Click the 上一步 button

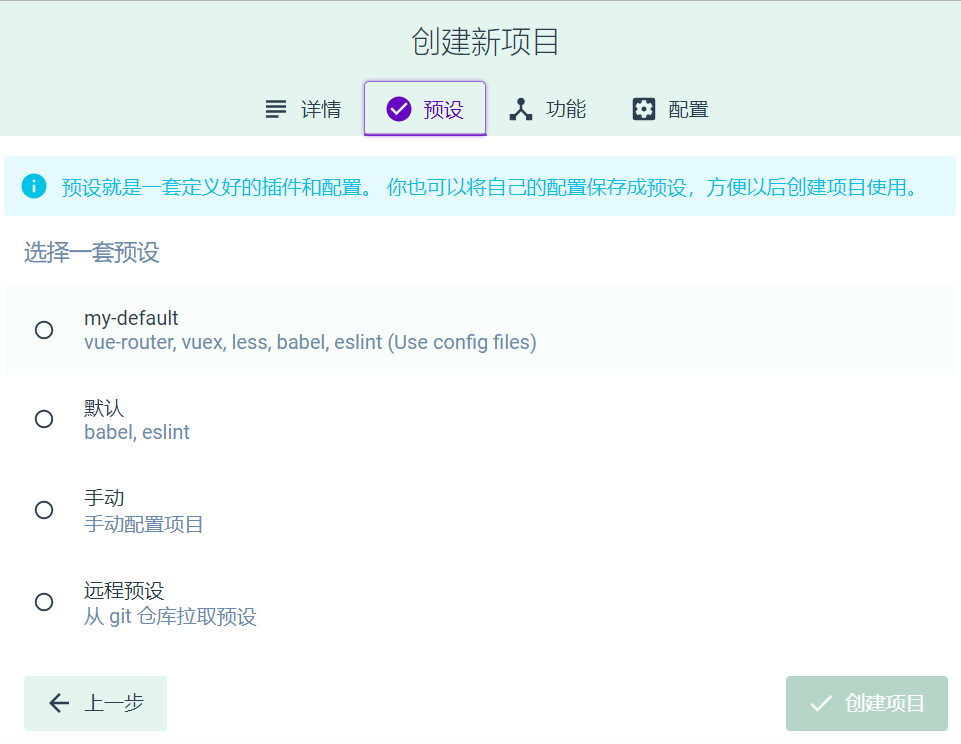pyautogui.click(x=95, y=703)
